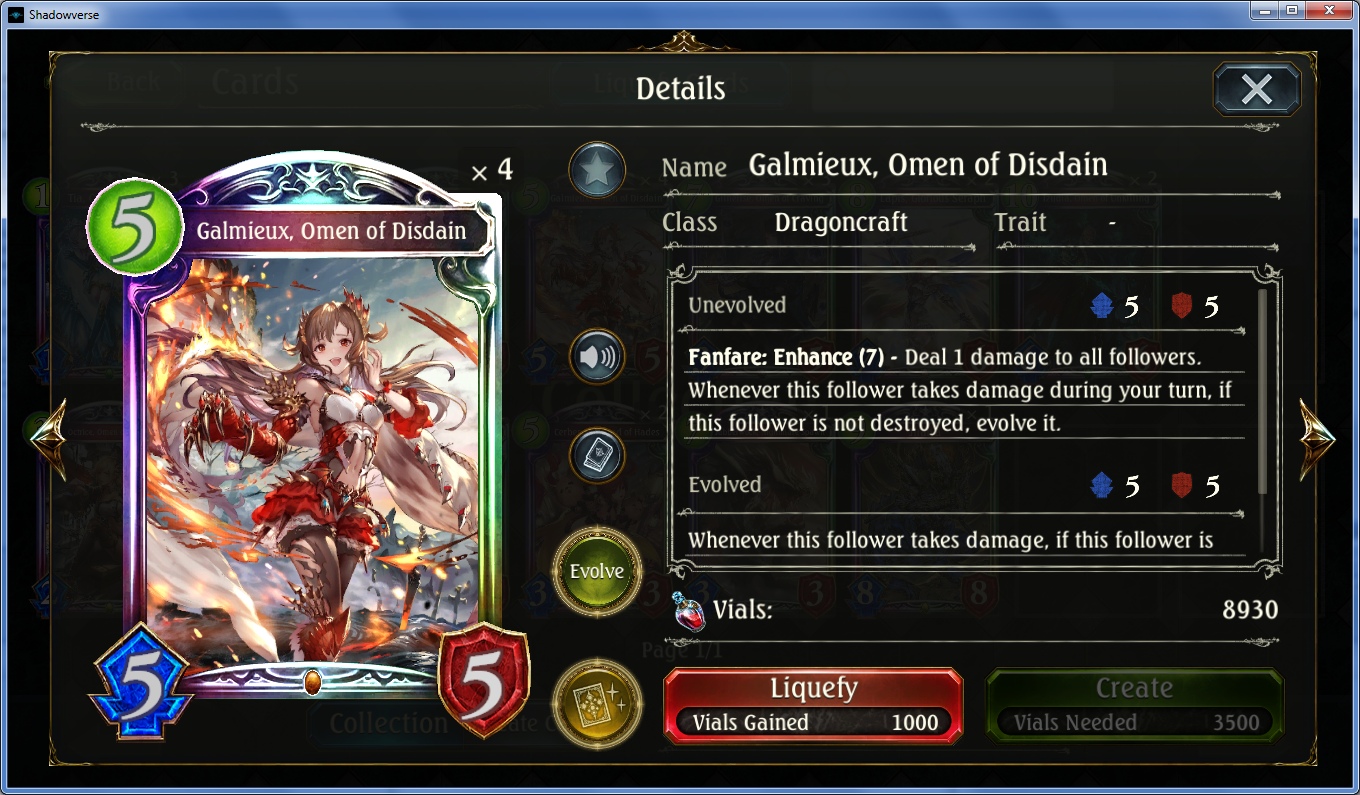Click the Shadowverse window title icon
Image resolution: width=1360 pixels, height=795 pixels.
(15, 15)
